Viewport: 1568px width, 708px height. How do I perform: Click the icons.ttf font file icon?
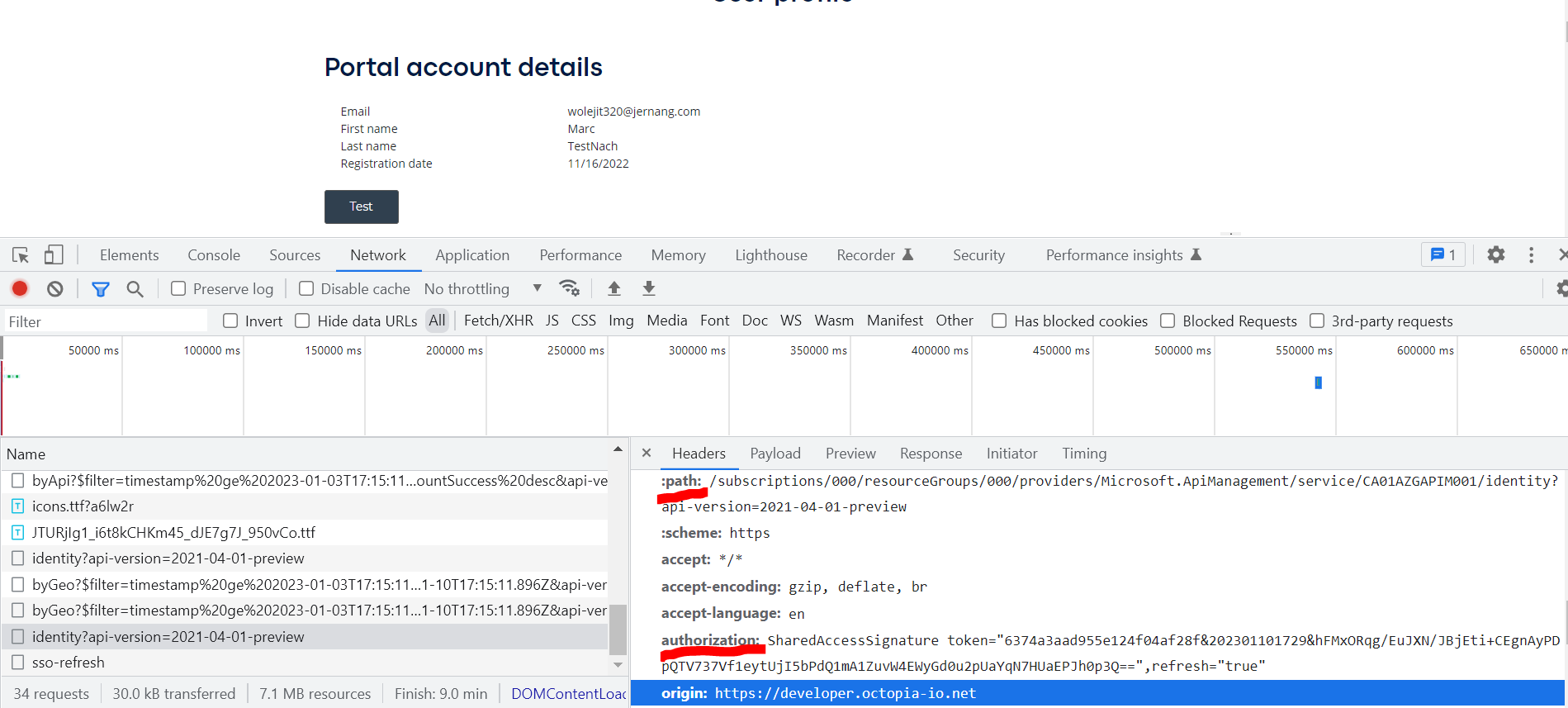point(17,506)
